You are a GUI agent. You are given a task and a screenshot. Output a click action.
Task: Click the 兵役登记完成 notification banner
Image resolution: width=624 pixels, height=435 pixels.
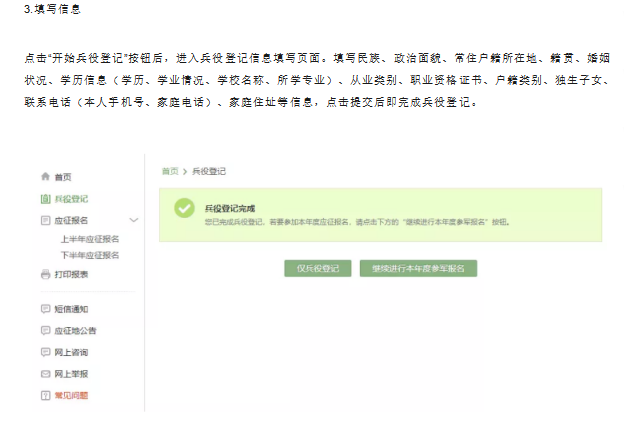click(381, 214)
